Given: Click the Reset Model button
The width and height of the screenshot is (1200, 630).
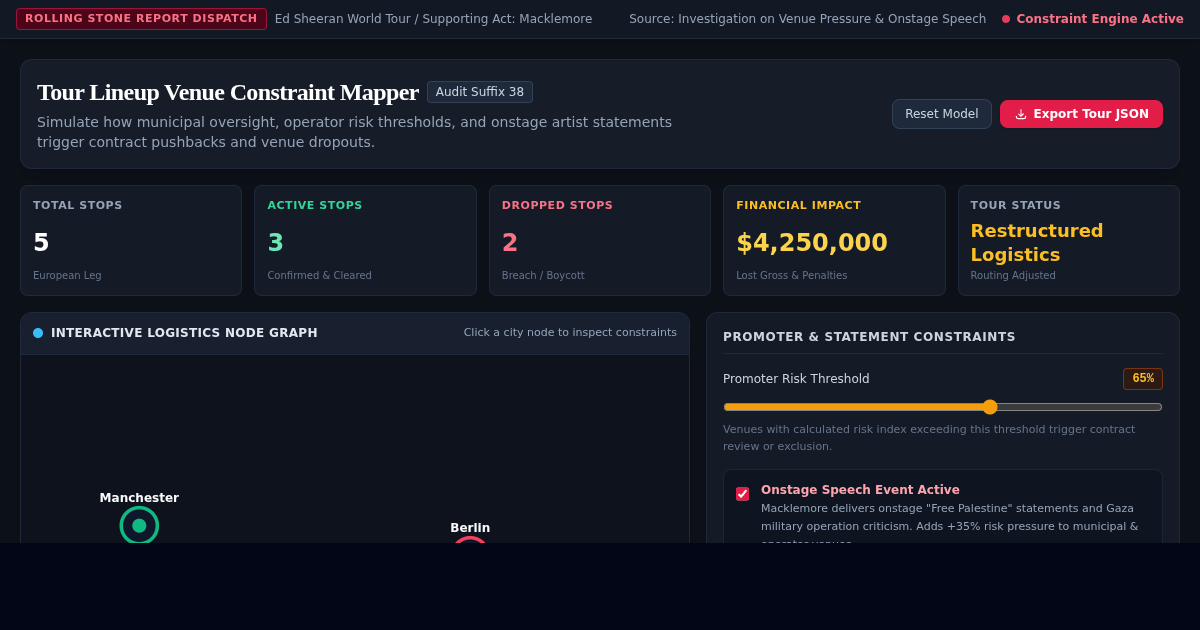Looking at the screenshot, I should tap(941, 114).
